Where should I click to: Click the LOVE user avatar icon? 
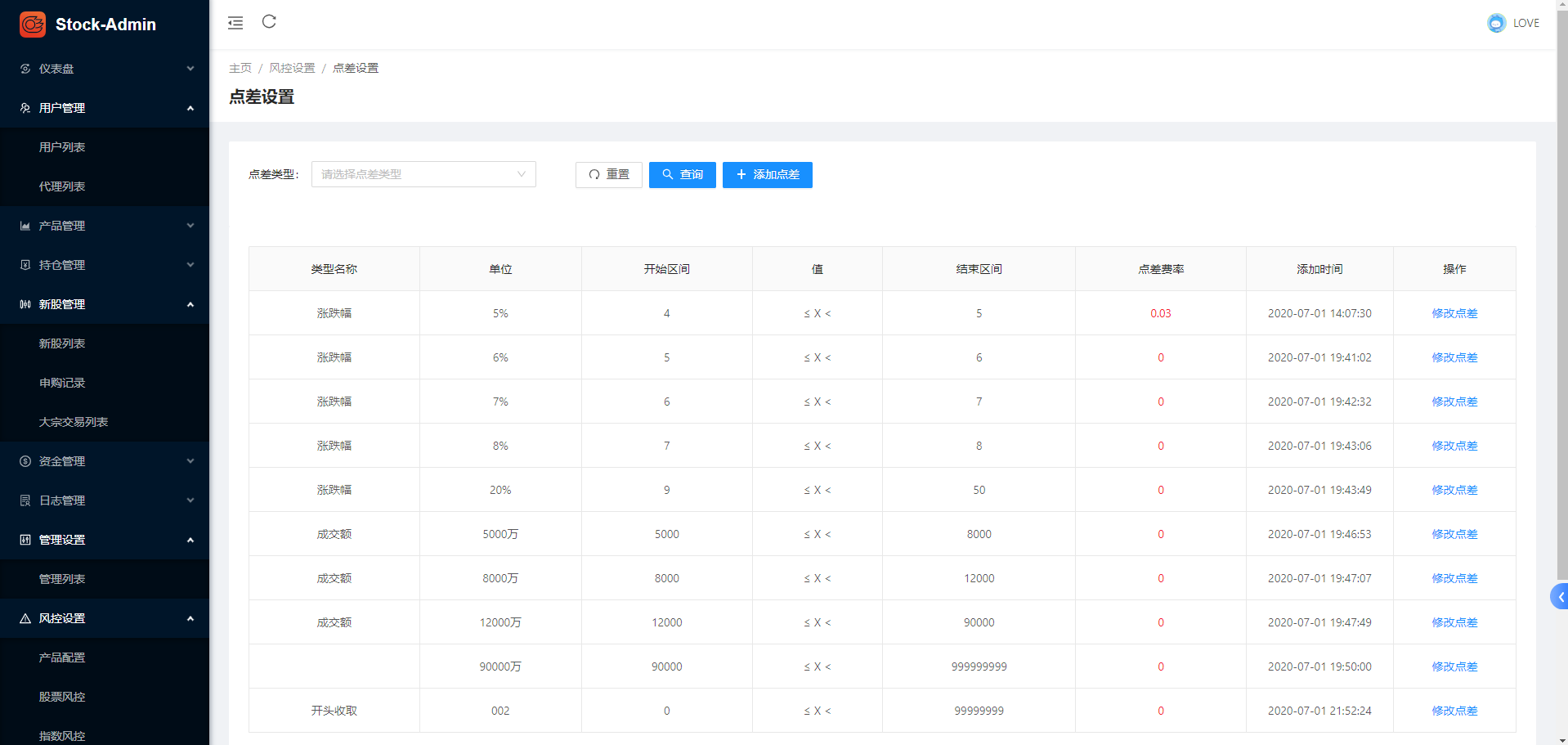[1495, 23]
